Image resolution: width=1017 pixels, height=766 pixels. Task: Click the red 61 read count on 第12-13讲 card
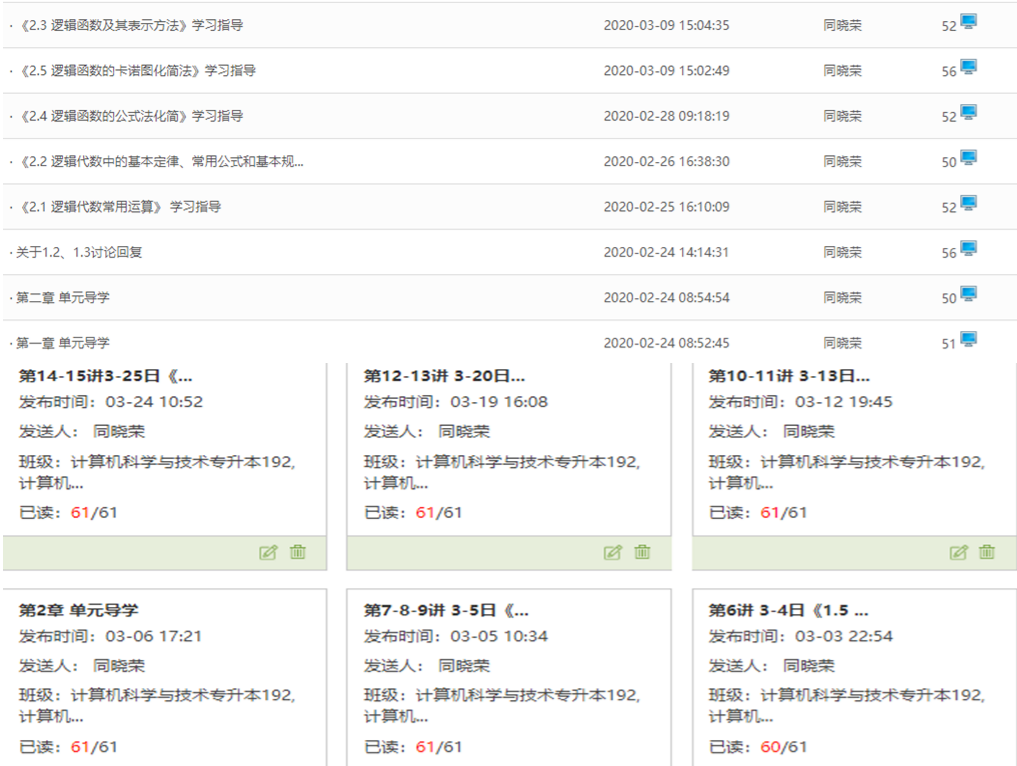425,512
